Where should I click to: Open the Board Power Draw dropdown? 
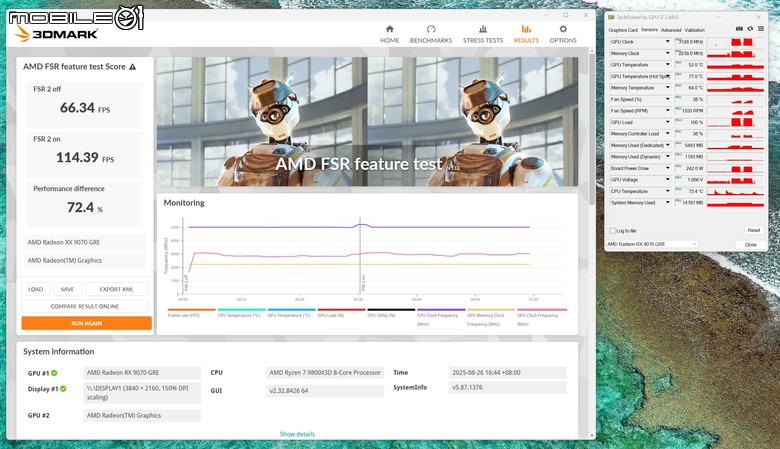coord(668,168)
